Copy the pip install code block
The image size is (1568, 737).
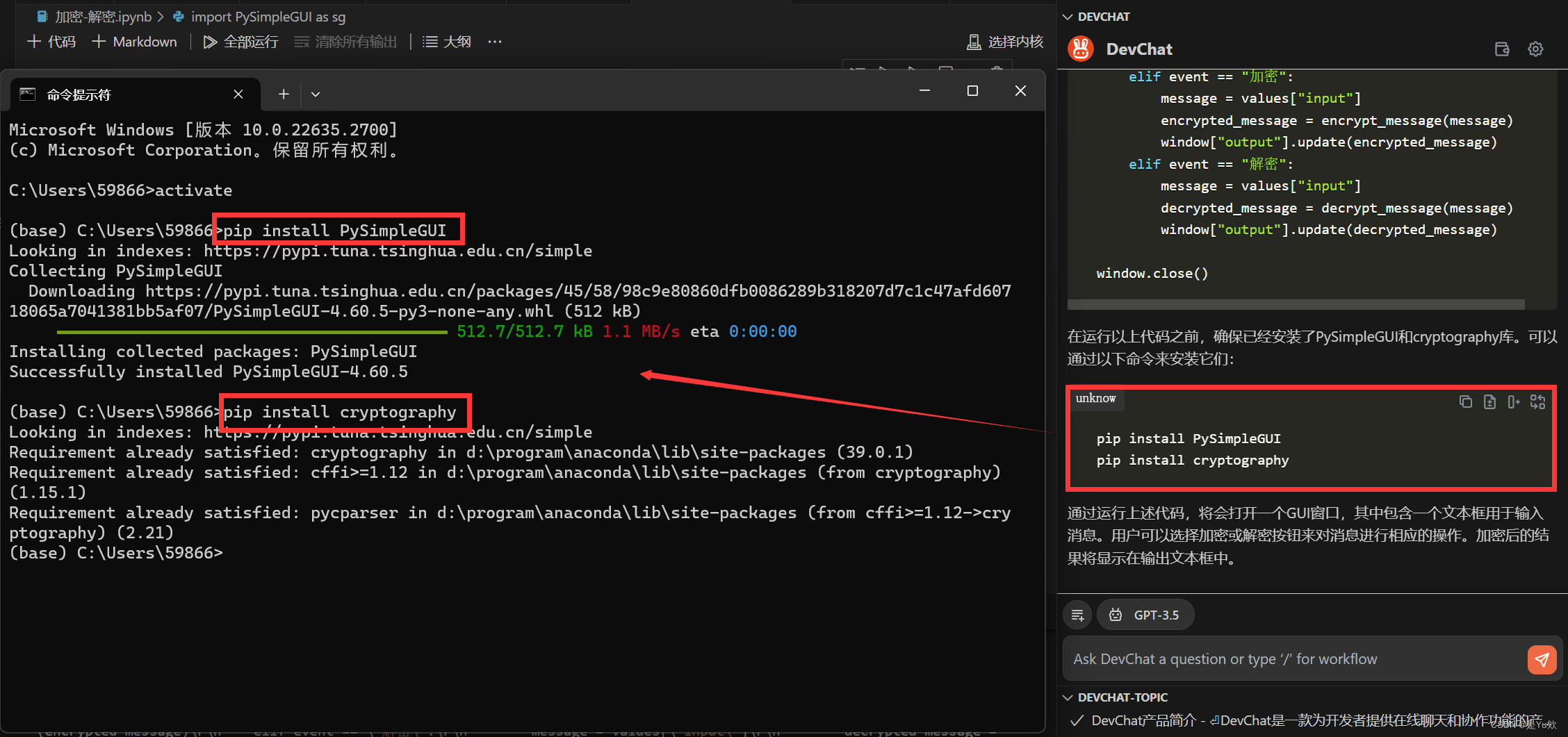1465,401
